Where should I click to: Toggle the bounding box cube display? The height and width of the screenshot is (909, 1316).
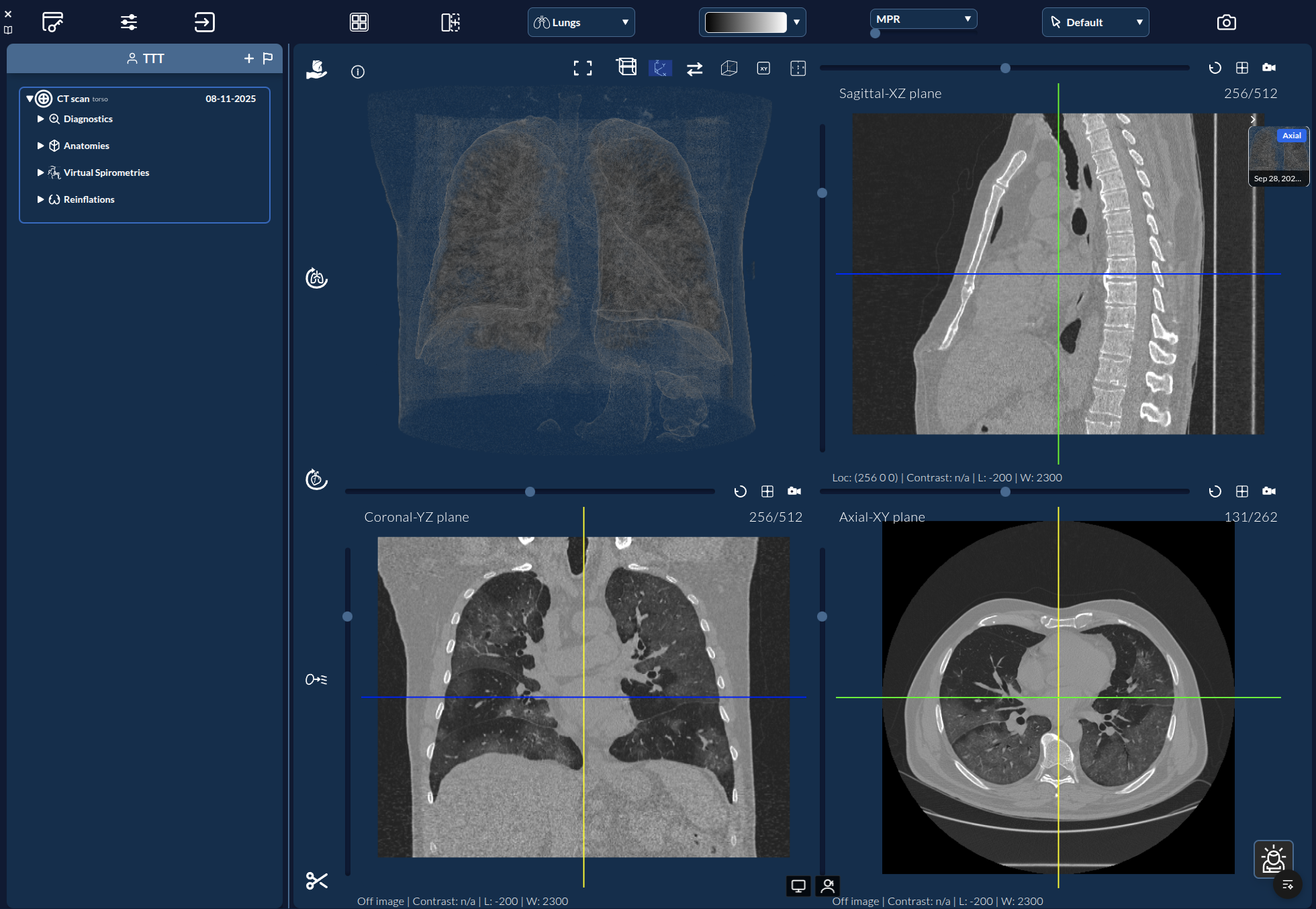pyautogui.click(x=626, y=67)
